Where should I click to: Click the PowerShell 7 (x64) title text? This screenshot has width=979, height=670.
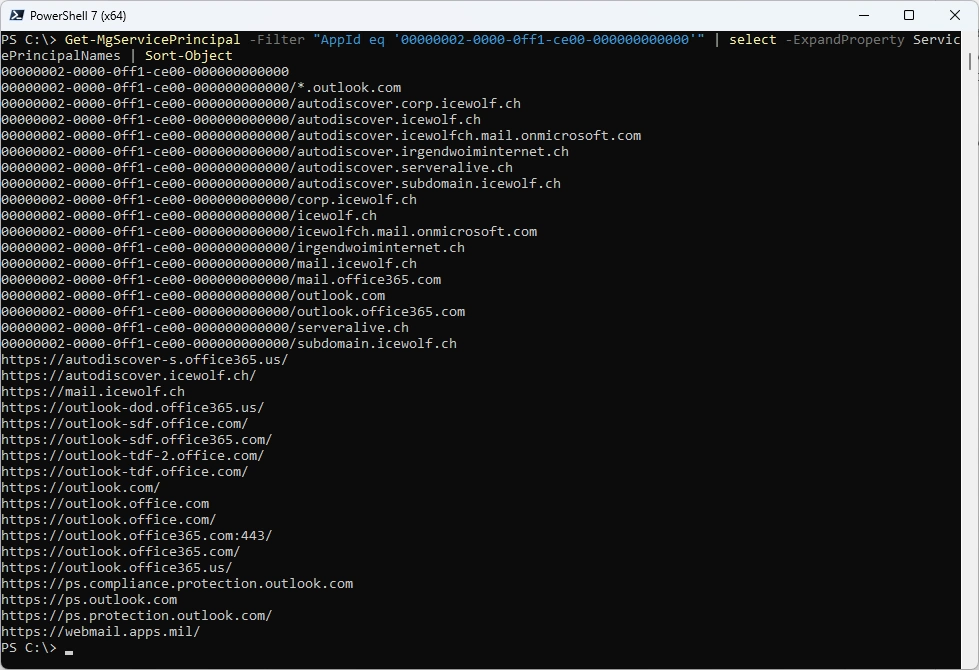click(x=78, y=16)
